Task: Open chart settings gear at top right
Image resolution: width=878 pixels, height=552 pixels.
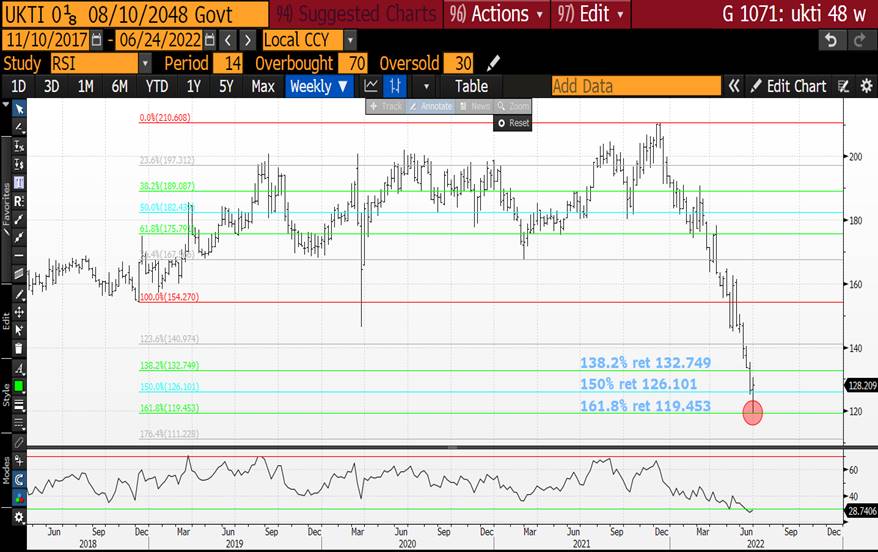Action: pos(866,86)
